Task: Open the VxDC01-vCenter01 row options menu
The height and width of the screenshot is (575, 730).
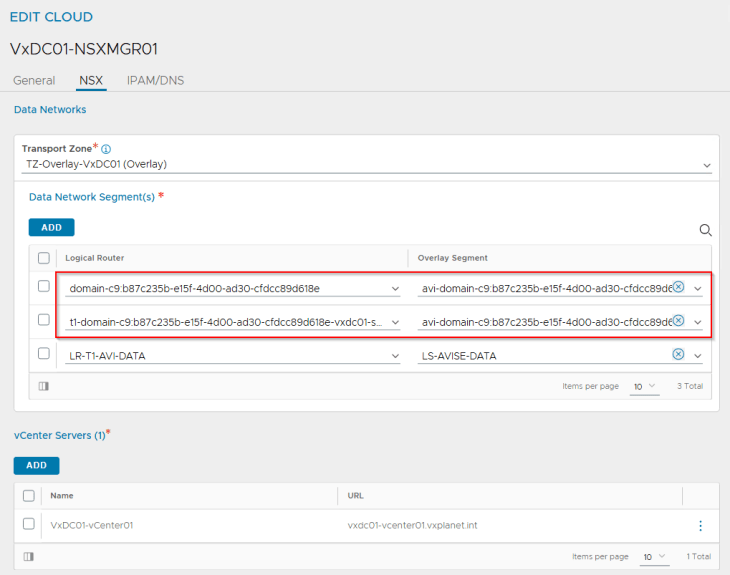Action: coord(700,526)
